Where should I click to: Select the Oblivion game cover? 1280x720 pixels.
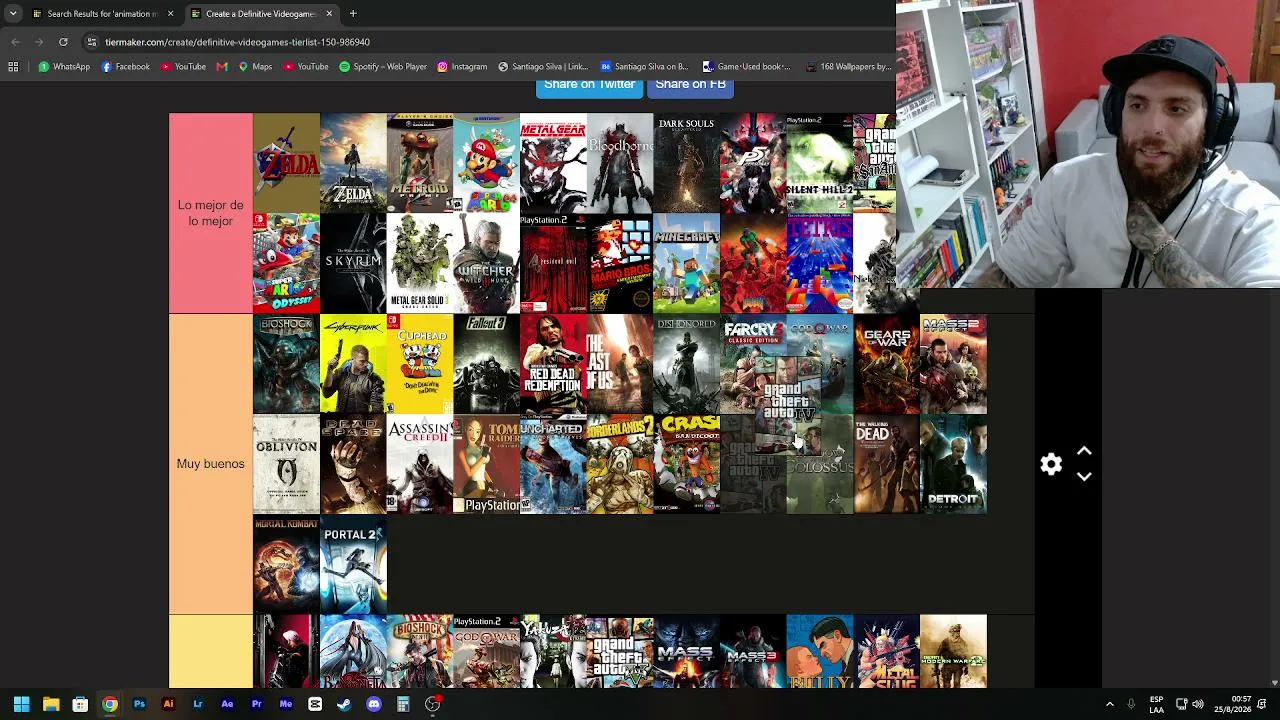(x=286, y=464)
